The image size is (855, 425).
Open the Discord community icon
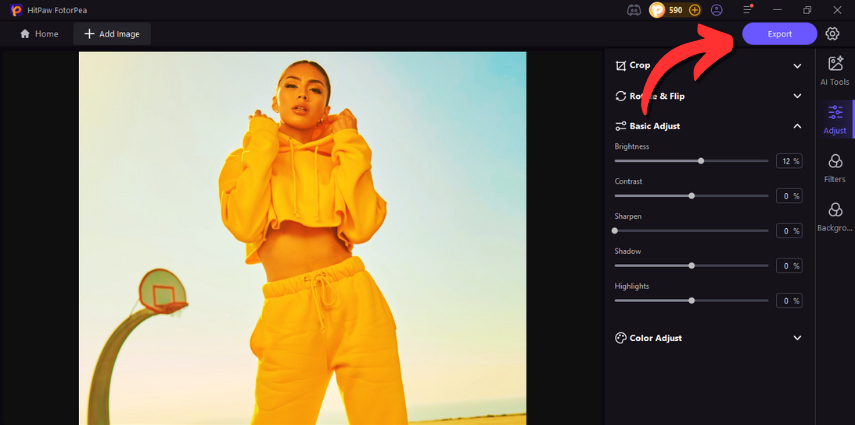(632, 10)
